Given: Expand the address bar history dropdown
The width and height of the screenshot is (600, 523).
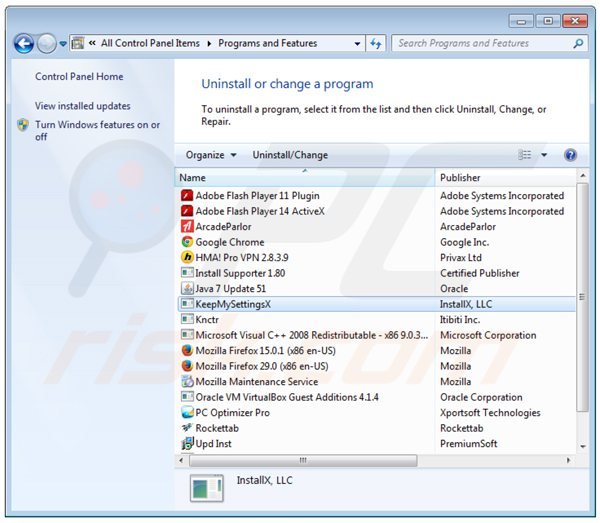Looking at the screenshot, I should click(x=358, y=44).
